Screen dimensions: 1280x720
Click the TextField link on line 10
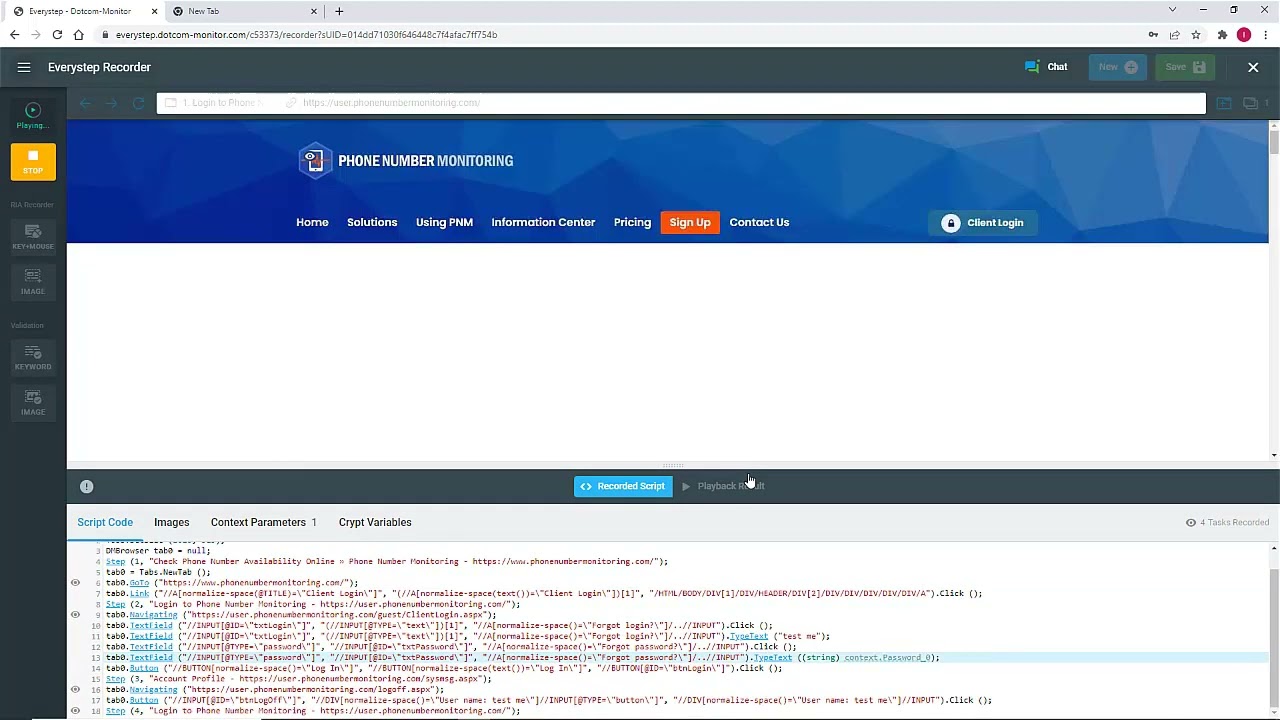pyautogui.click(x=151, y=625)
